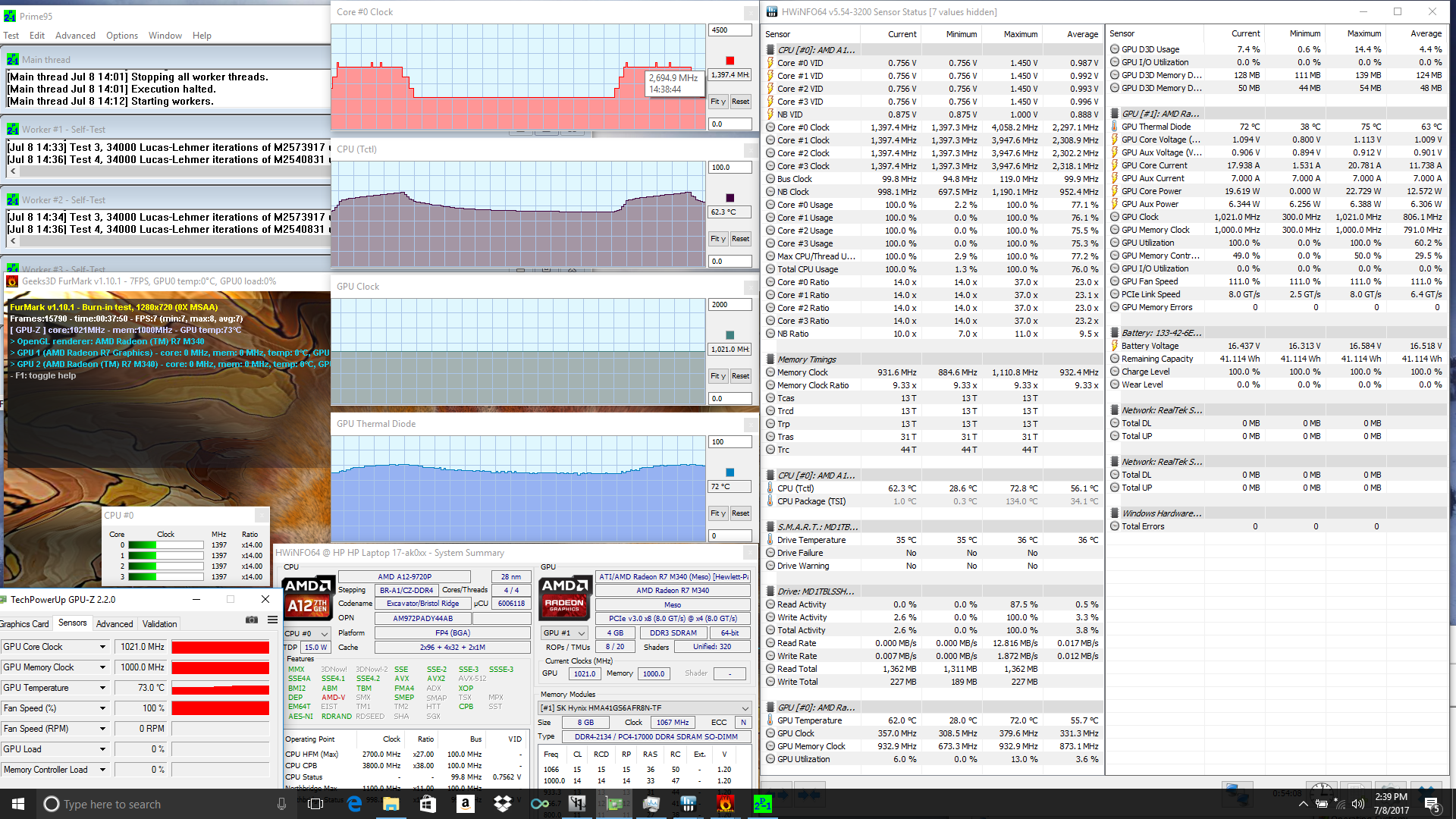Click the red color swatch in Core #0 Clock graph
Viewport: 1456px width, 819px height.
pos(730,61)
